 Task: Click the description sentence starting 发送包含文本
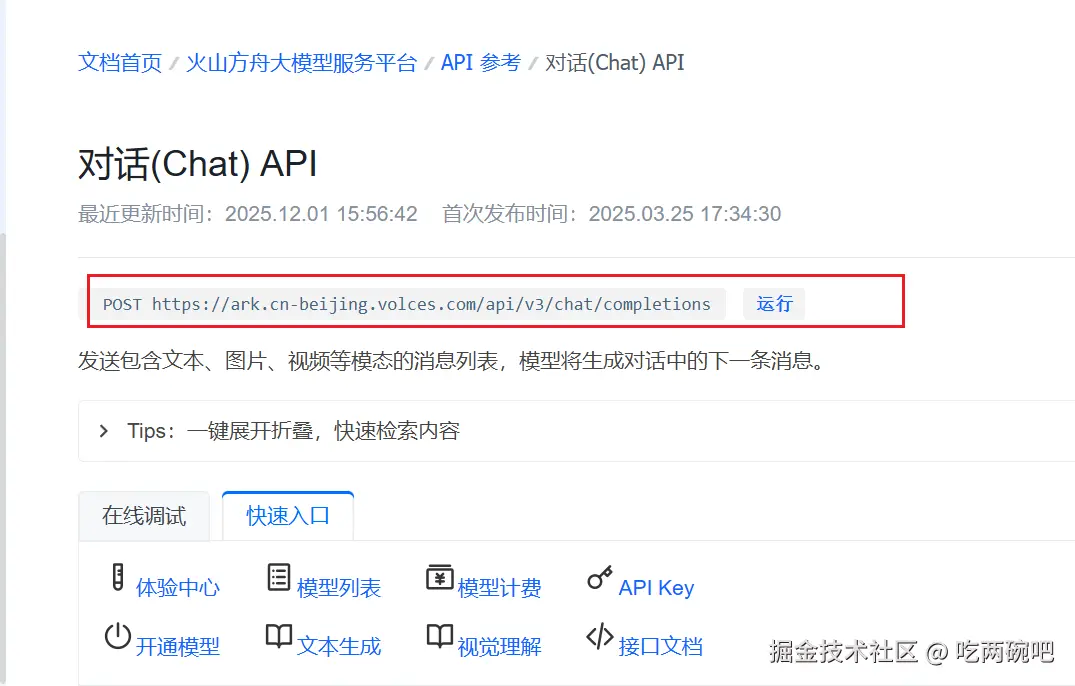tap(452, 360)
